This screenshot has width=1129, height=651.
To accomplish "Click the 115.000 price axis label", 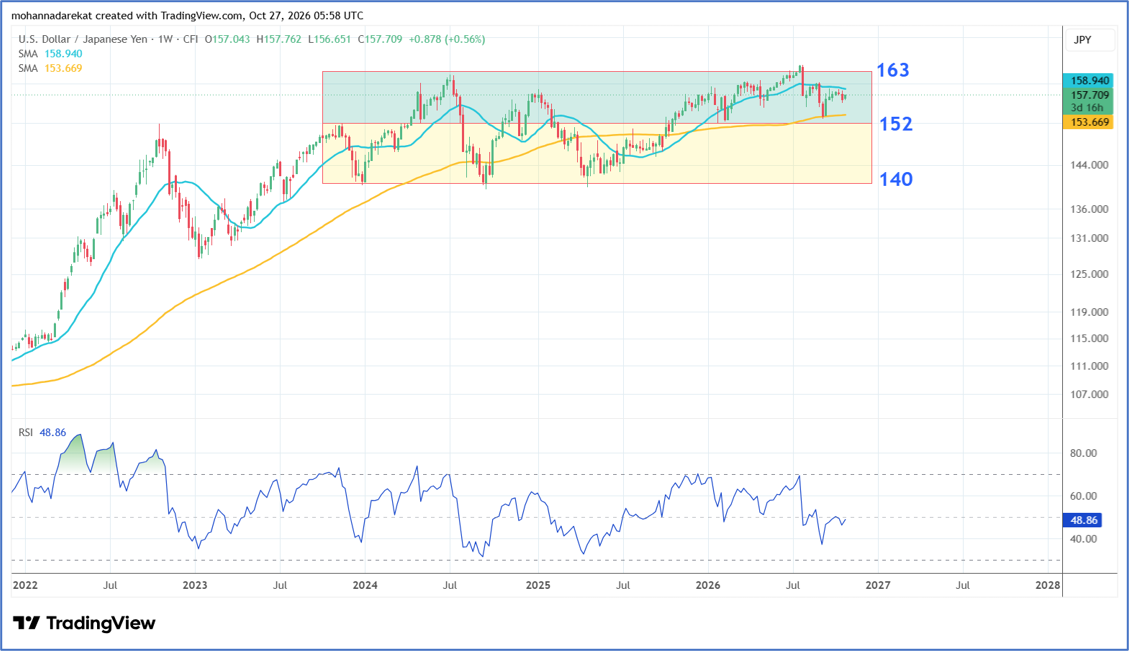I will tap(1089, 338).
